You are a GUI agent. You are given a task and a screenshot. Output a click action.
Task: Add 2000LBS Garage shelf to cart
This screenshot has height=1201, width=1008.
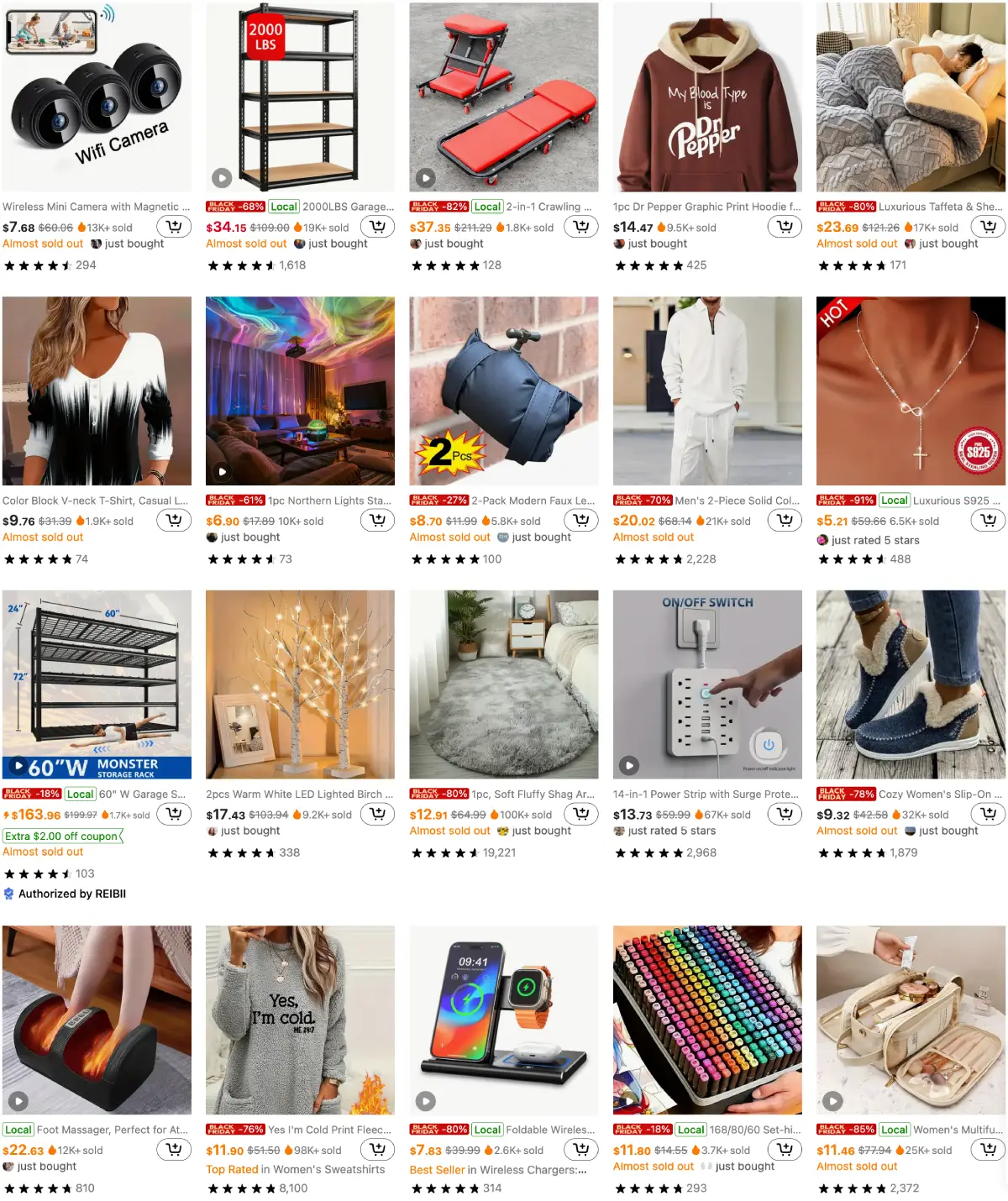pos(378,227)
